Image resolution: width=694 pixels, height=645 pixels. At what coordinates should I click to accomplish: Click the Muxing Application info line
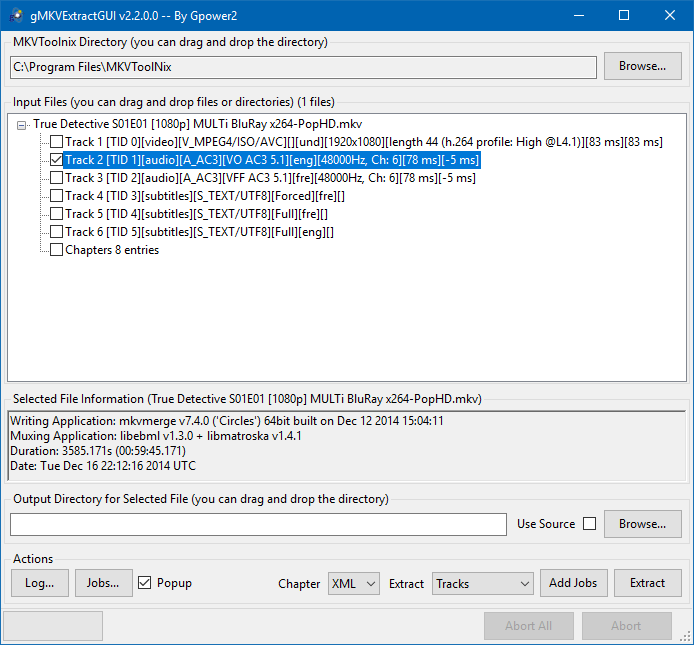click(x=156, y=436)
